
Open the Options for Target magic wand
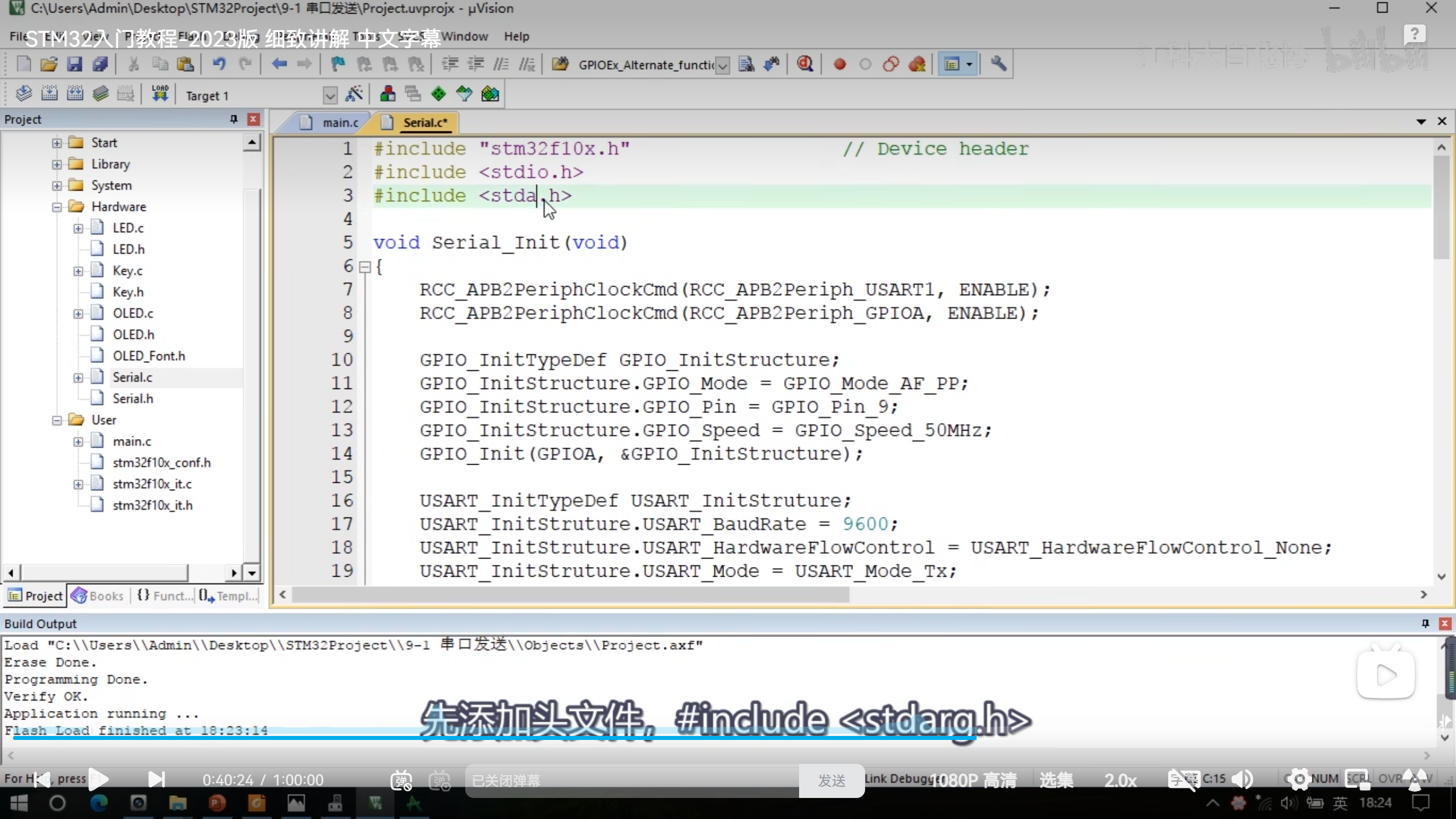pos(354,94)
